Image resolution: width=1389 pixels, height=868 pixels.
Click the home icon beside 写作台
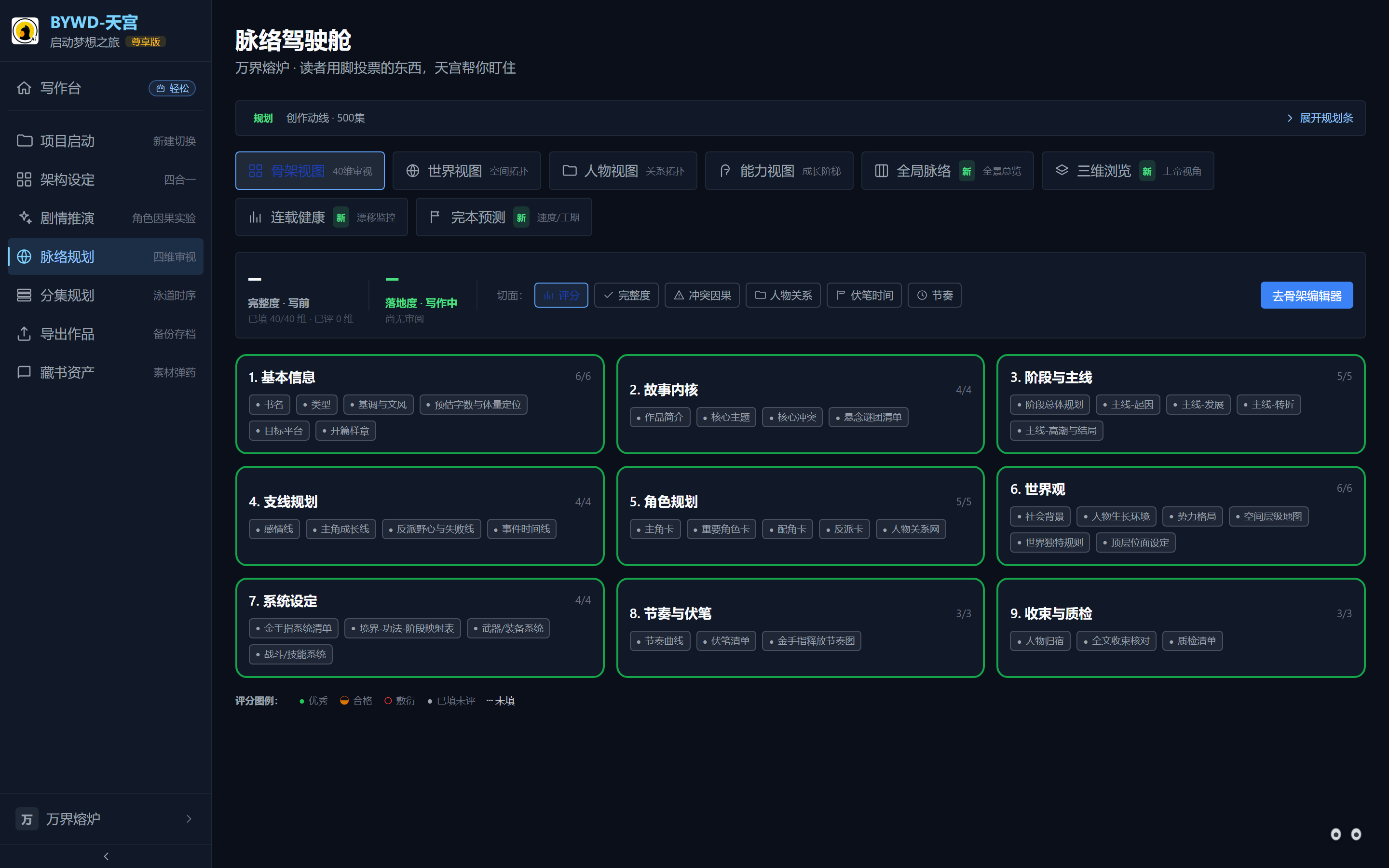(24, 88)
